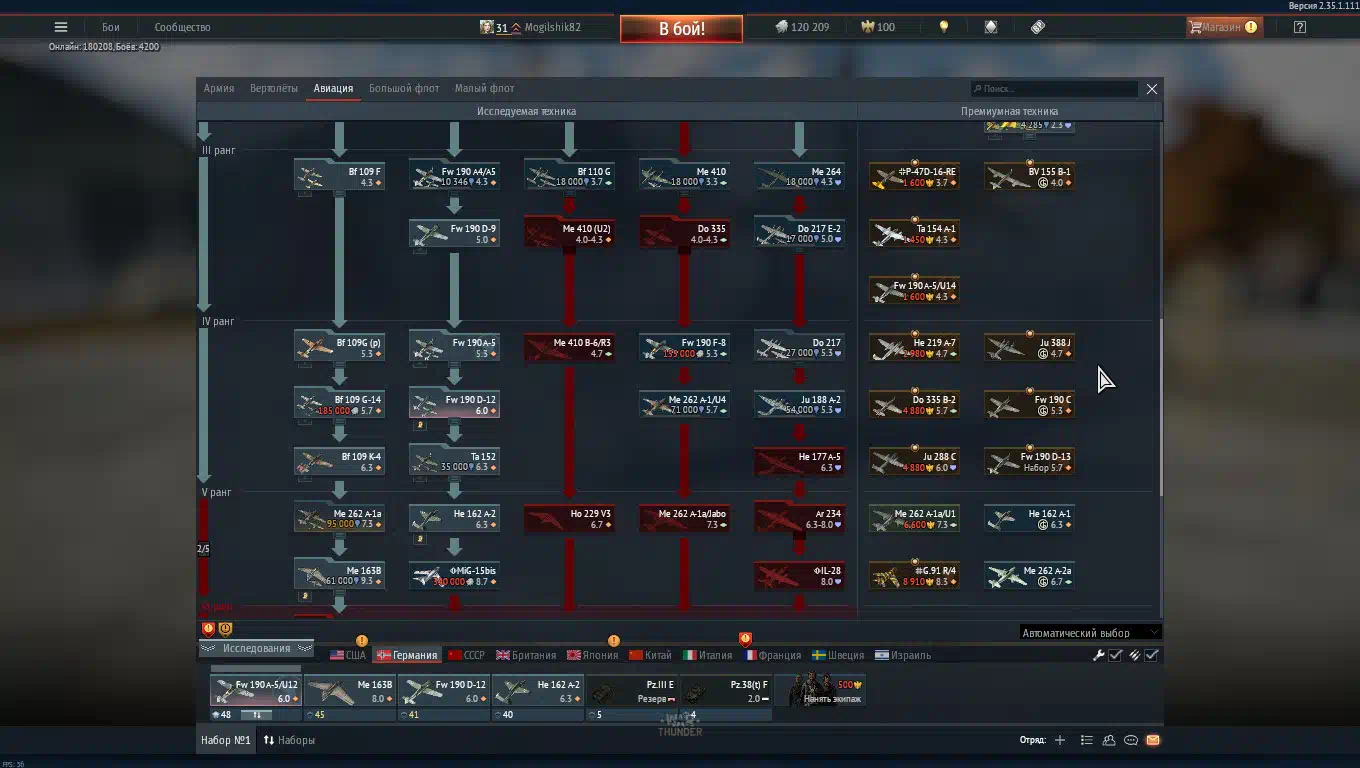Select Ho 229 V3 locked aircraft

click(x=569, y=518)
